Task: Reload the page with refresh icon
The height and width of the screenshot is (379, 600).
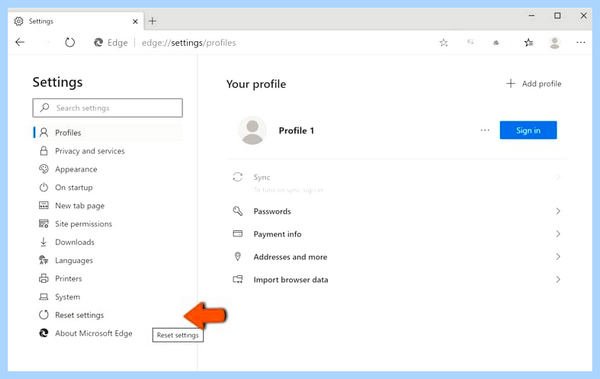Action: point(70,42)
